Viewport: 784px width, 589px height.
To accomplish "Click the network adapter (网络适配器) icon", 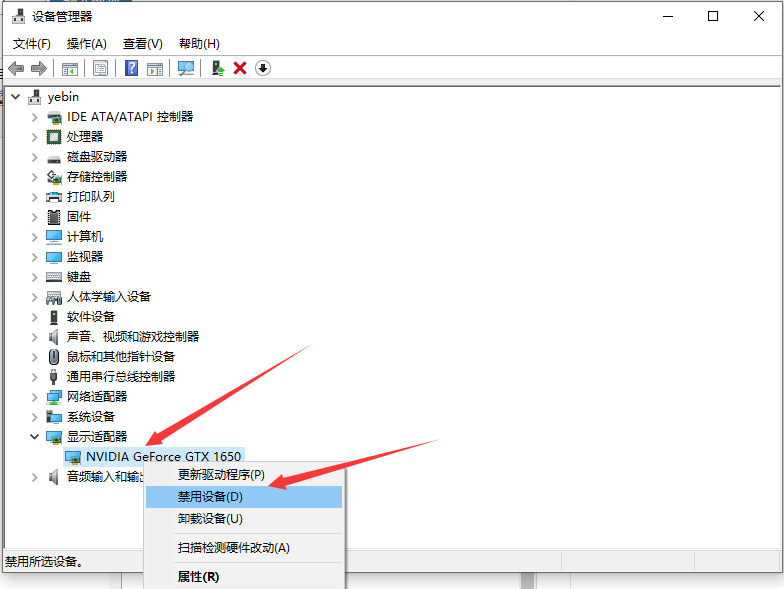I will point(54,397).
